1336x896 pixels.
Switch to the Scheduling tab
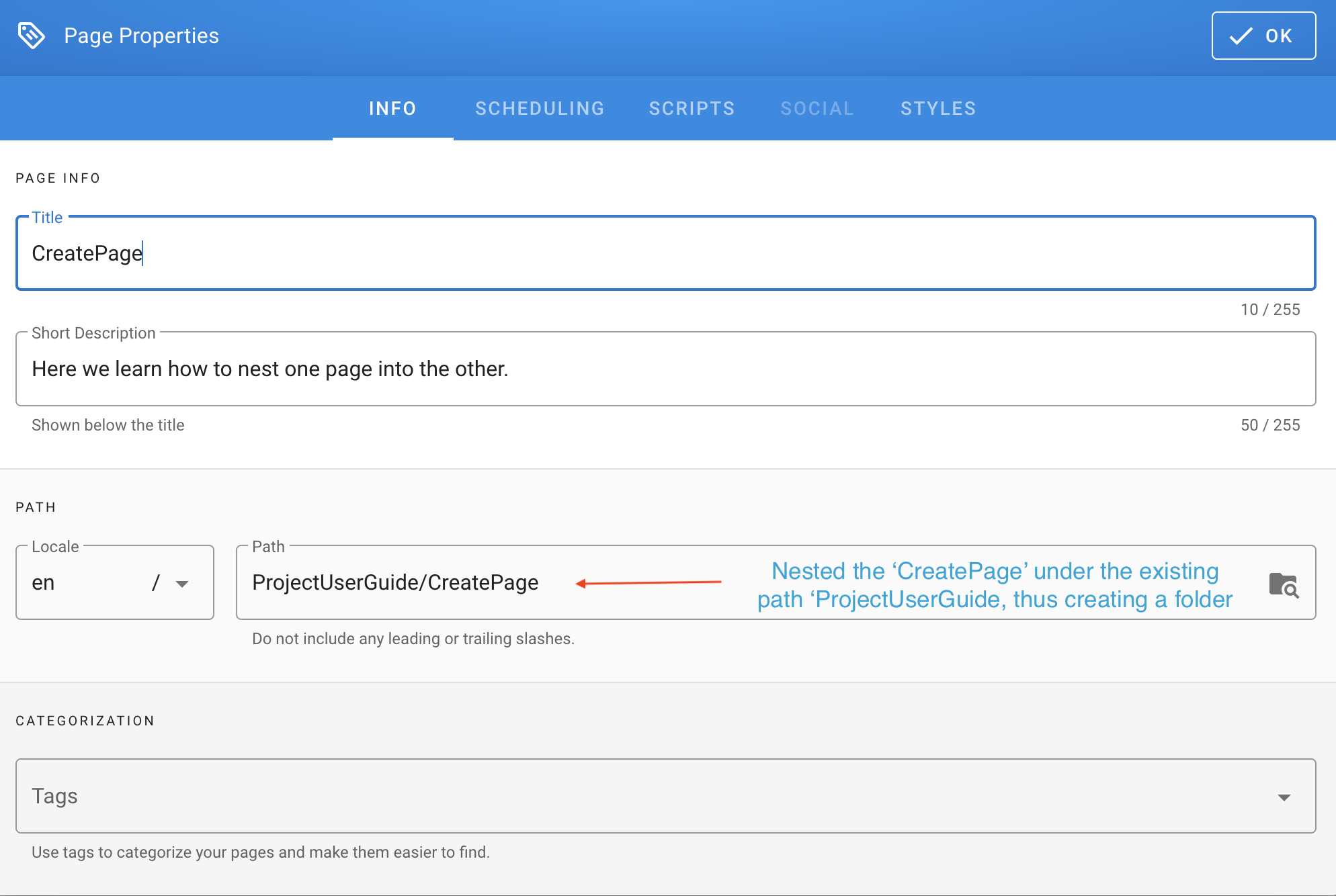[540, 108]
